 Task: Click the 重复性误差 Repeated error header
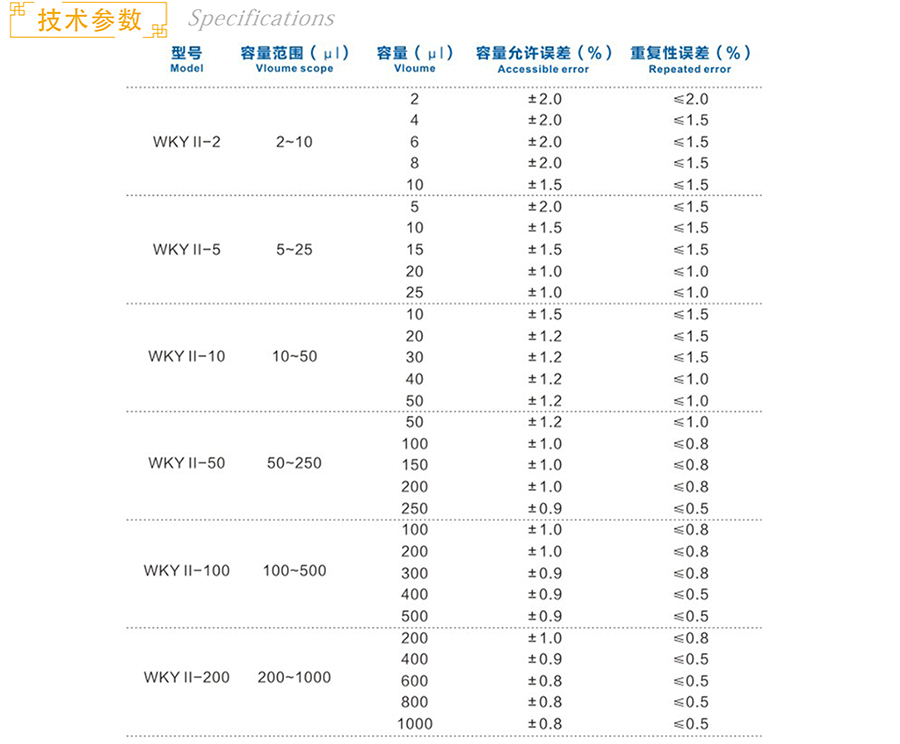click(x=689, y=59)
